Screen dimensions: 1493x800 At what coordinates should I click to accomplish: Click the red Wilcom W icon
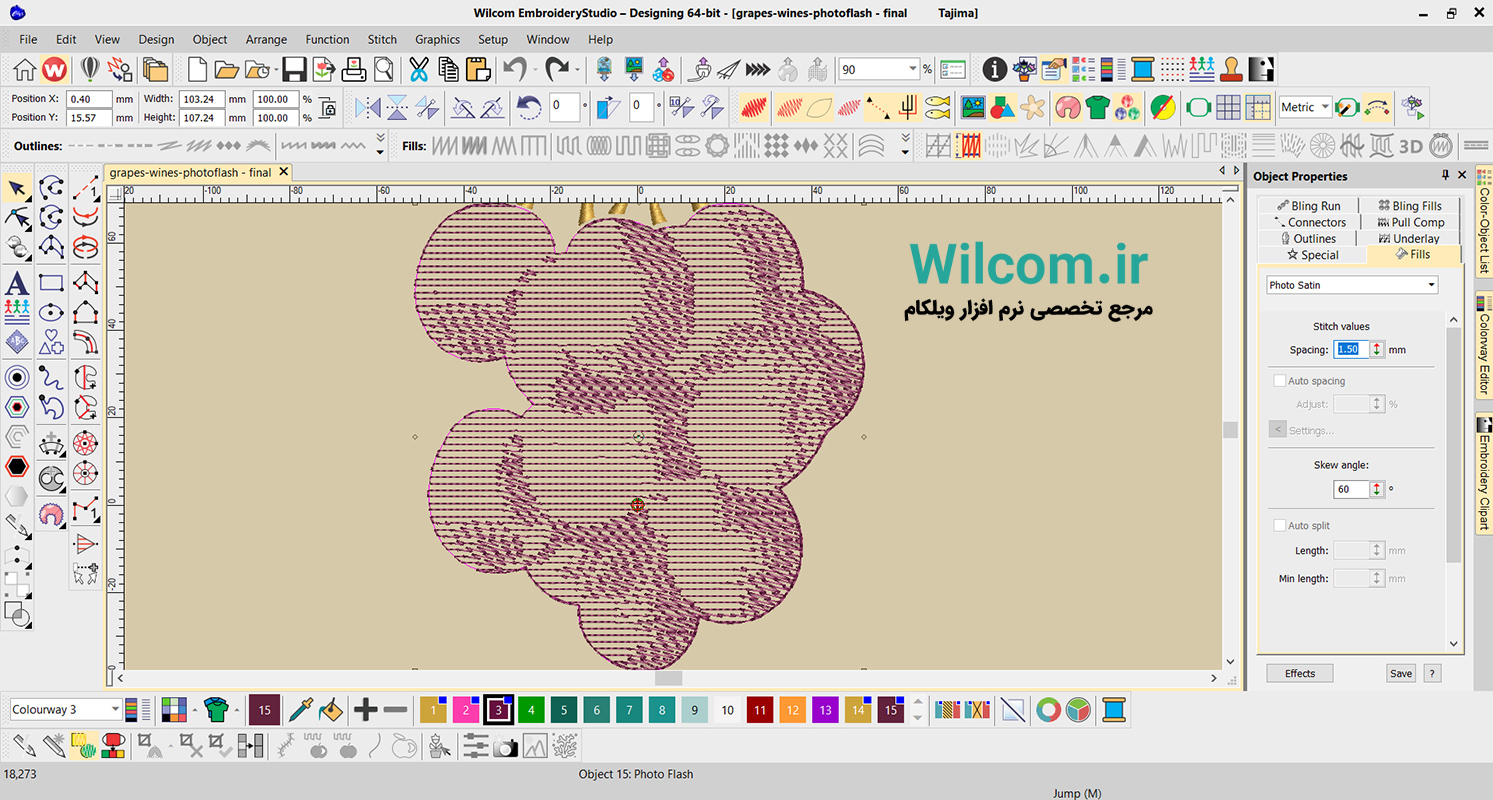click(x=55, y=69)
